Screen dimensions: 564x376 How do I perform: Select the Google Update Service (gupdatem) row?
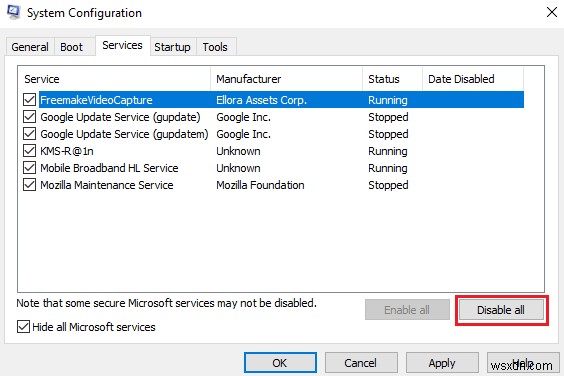pos(273,134)
